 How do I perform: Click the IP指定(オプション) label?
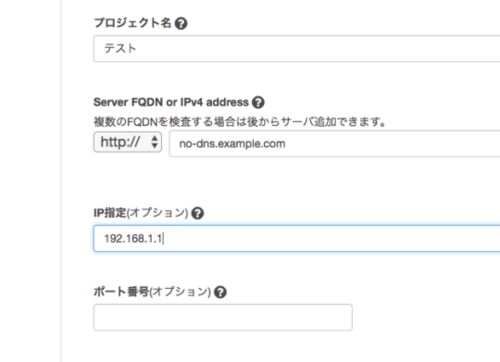click(x=141, y=213)
